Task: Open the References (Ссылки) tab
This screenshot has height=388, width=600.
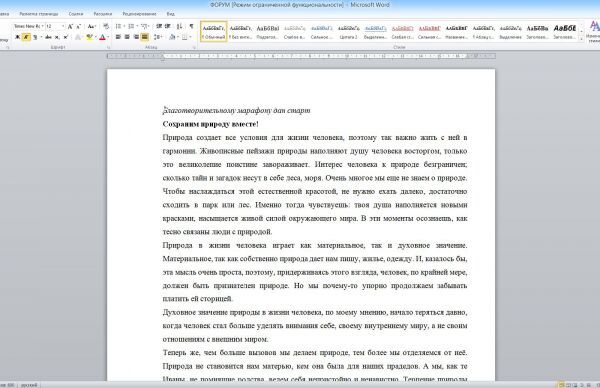Action: (76, 14)
